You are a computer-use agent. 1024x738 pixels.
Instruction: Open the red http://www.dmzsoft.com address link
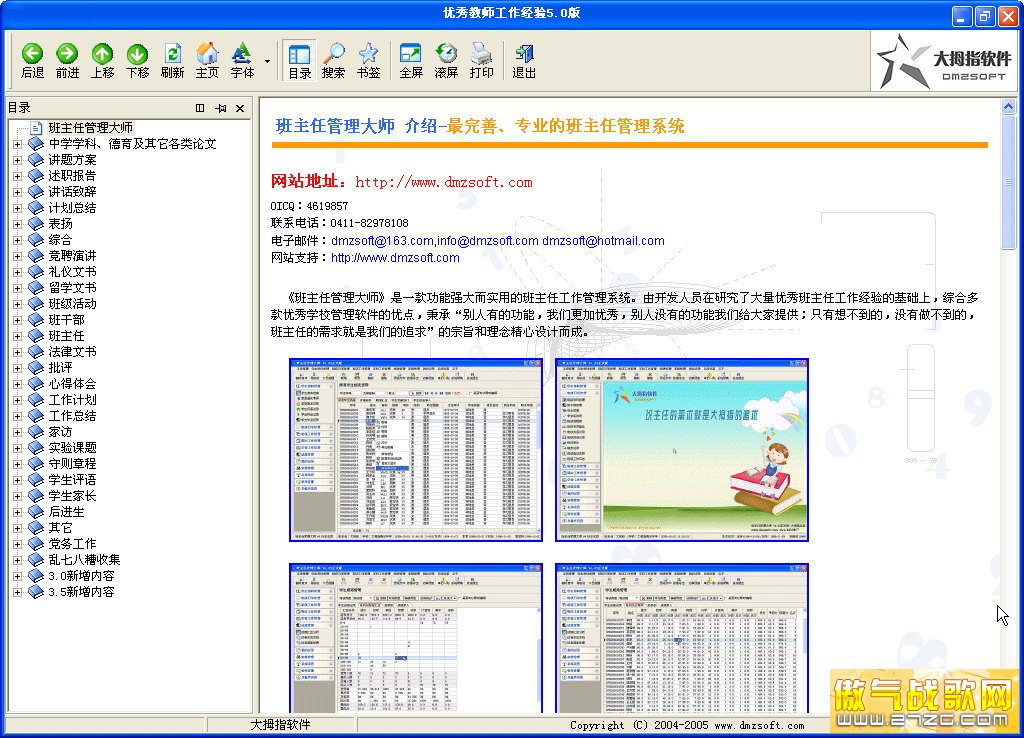[443, 182]
